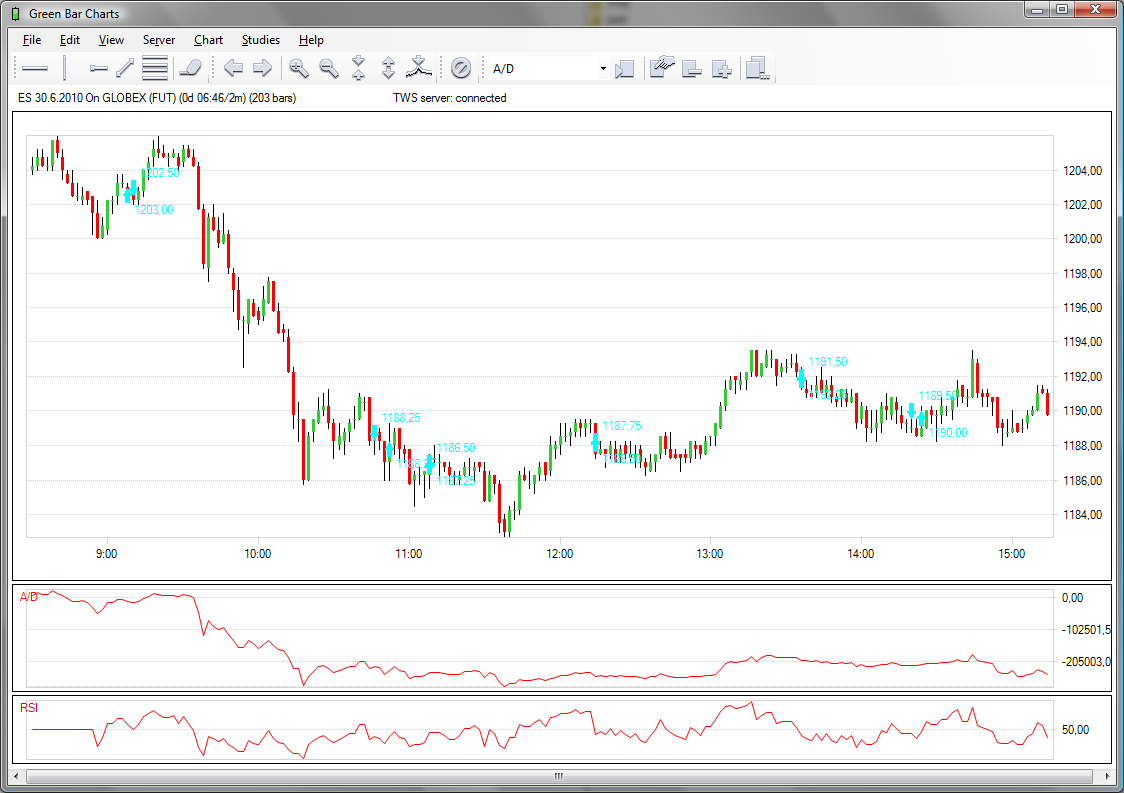Click the circular slash toolbar icon
The width and height of the screenshot is (1124, 793).
461,68
